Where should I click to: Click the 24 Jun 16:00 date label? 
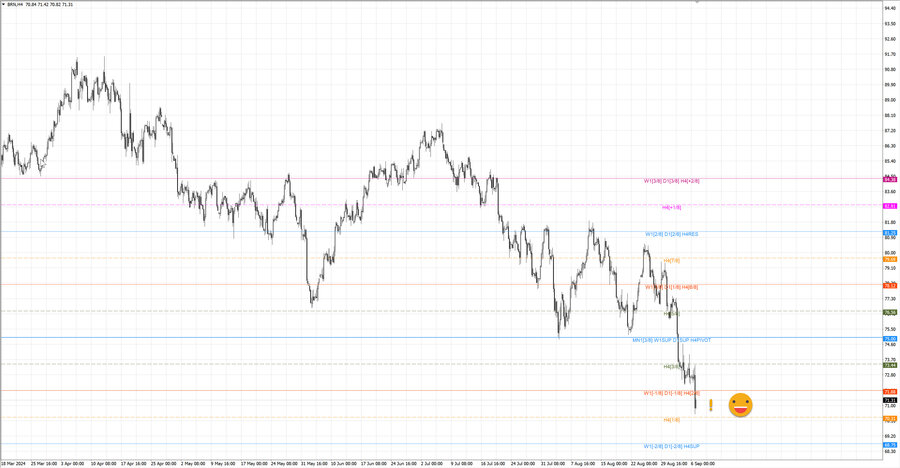(404, 463)
